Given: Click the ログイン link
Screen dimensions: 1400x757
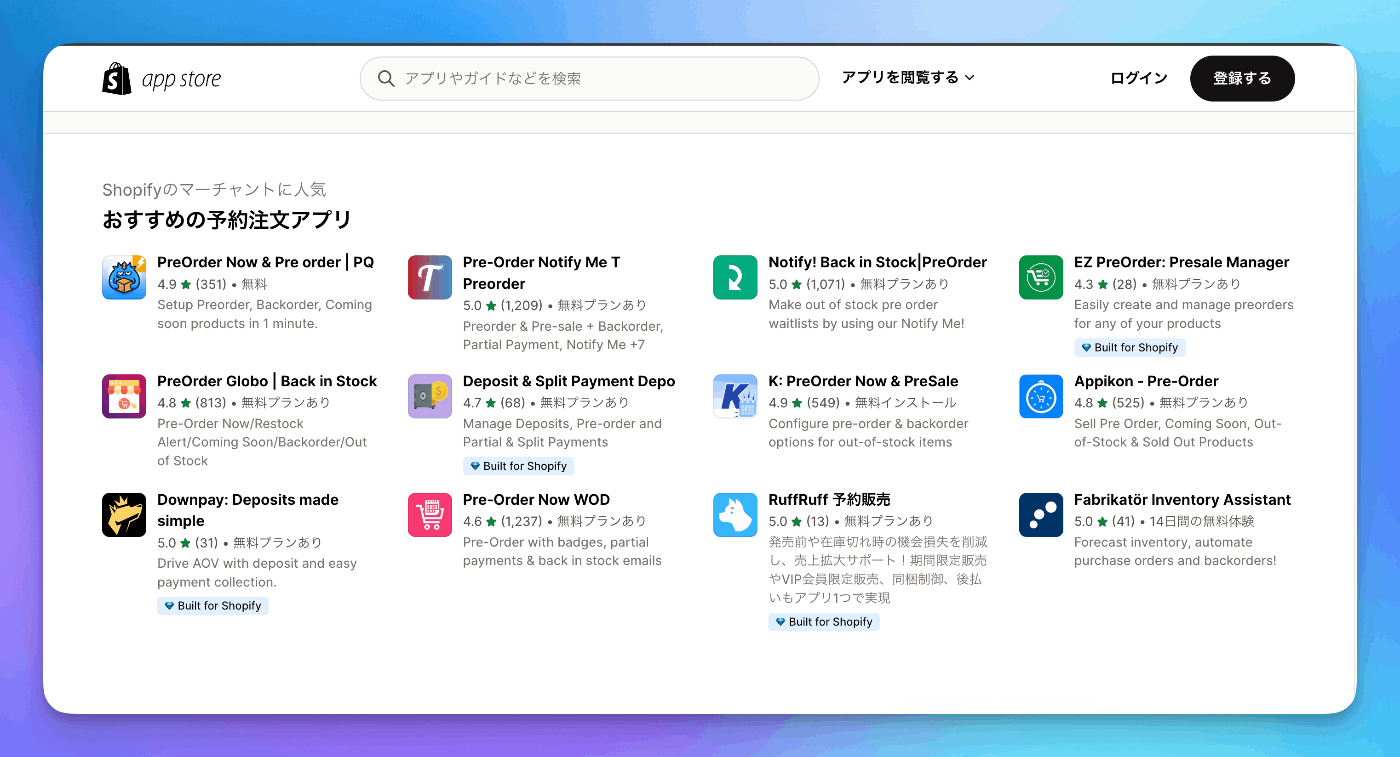Looking at the screenshot, I should pyautogui.click(x=1139, y=78).
